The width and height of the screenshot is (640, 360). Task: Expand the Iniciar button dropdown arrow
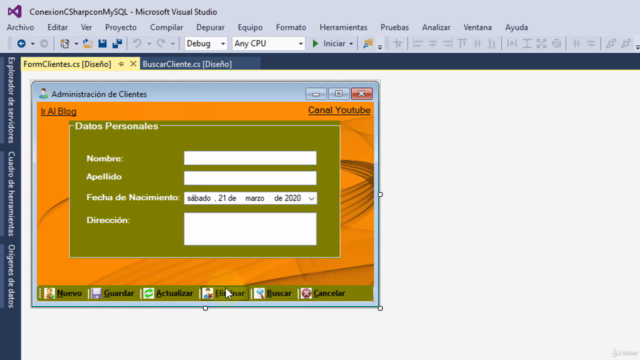[x=351, y=44]
